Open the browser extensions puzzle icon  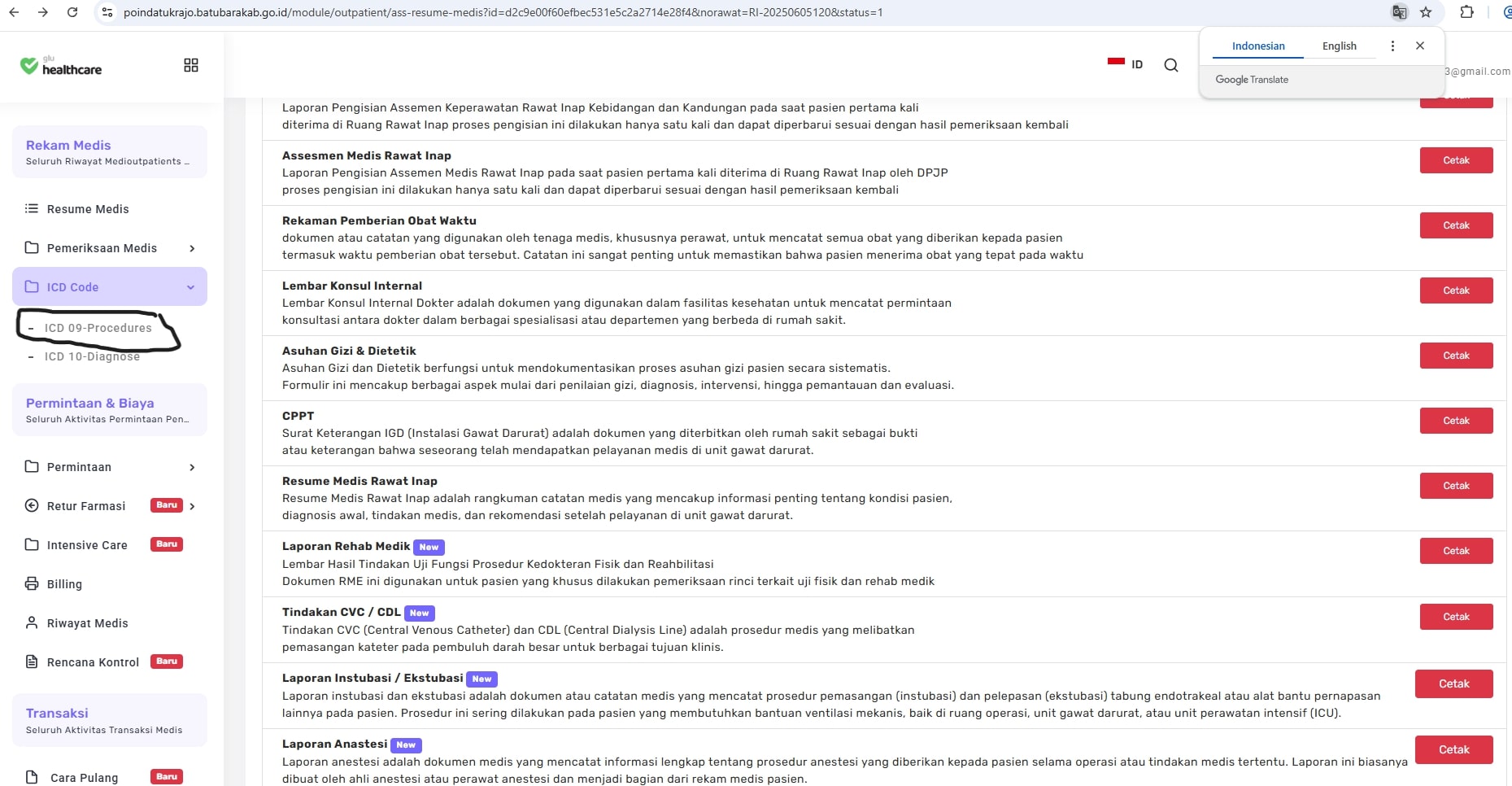click(x=1466, y=12)
